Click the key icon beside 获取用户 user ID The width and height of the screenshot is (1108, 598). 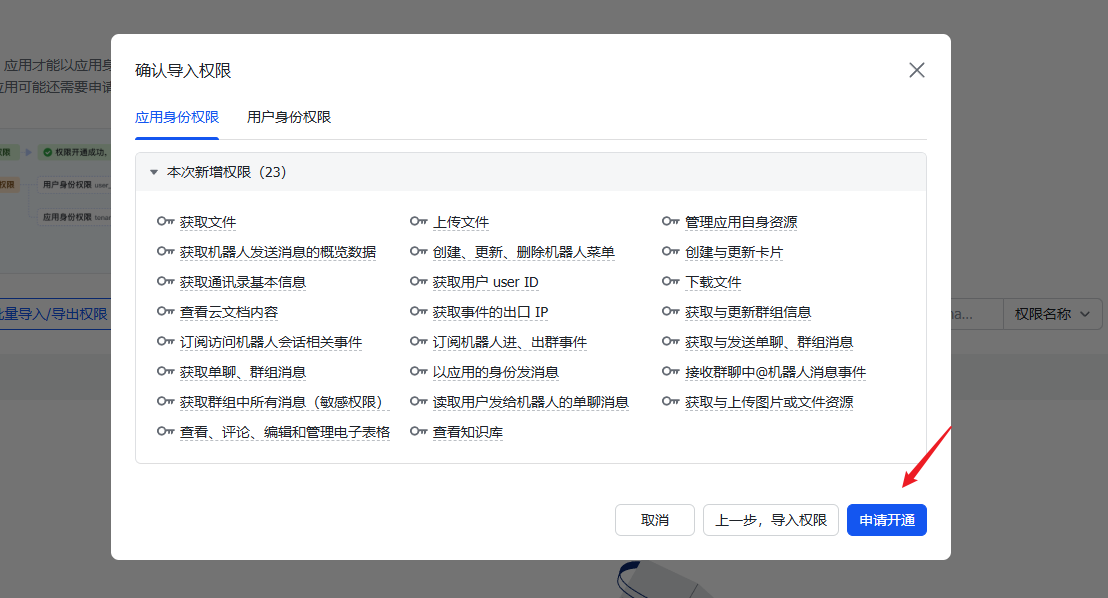tap(418, 281)
